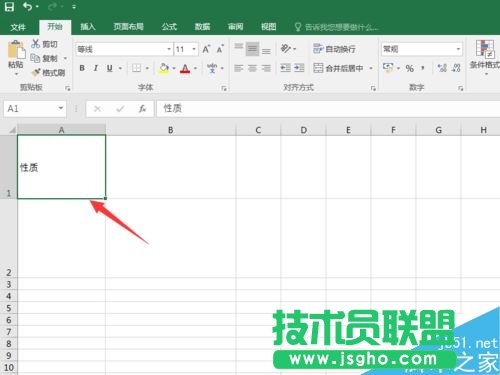Open the font size 11 dropdown
Viewport: 500px width, 375px height.
194,49
